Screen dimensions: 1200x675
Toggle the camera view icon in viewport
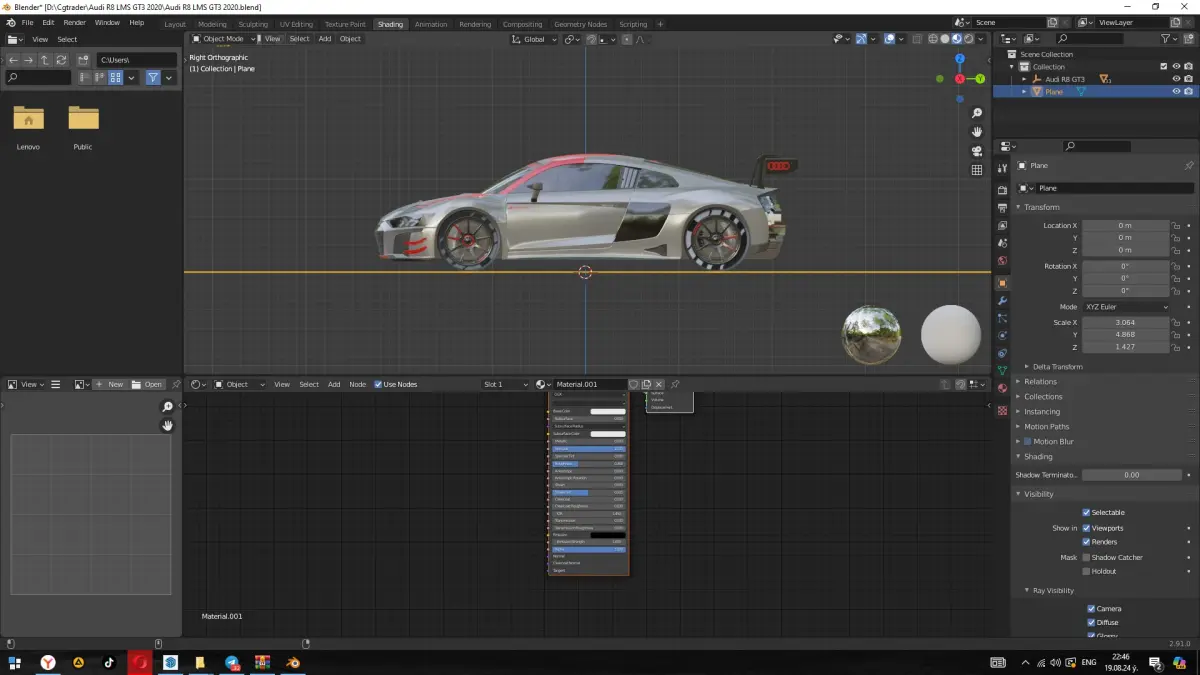pos(977,151)
